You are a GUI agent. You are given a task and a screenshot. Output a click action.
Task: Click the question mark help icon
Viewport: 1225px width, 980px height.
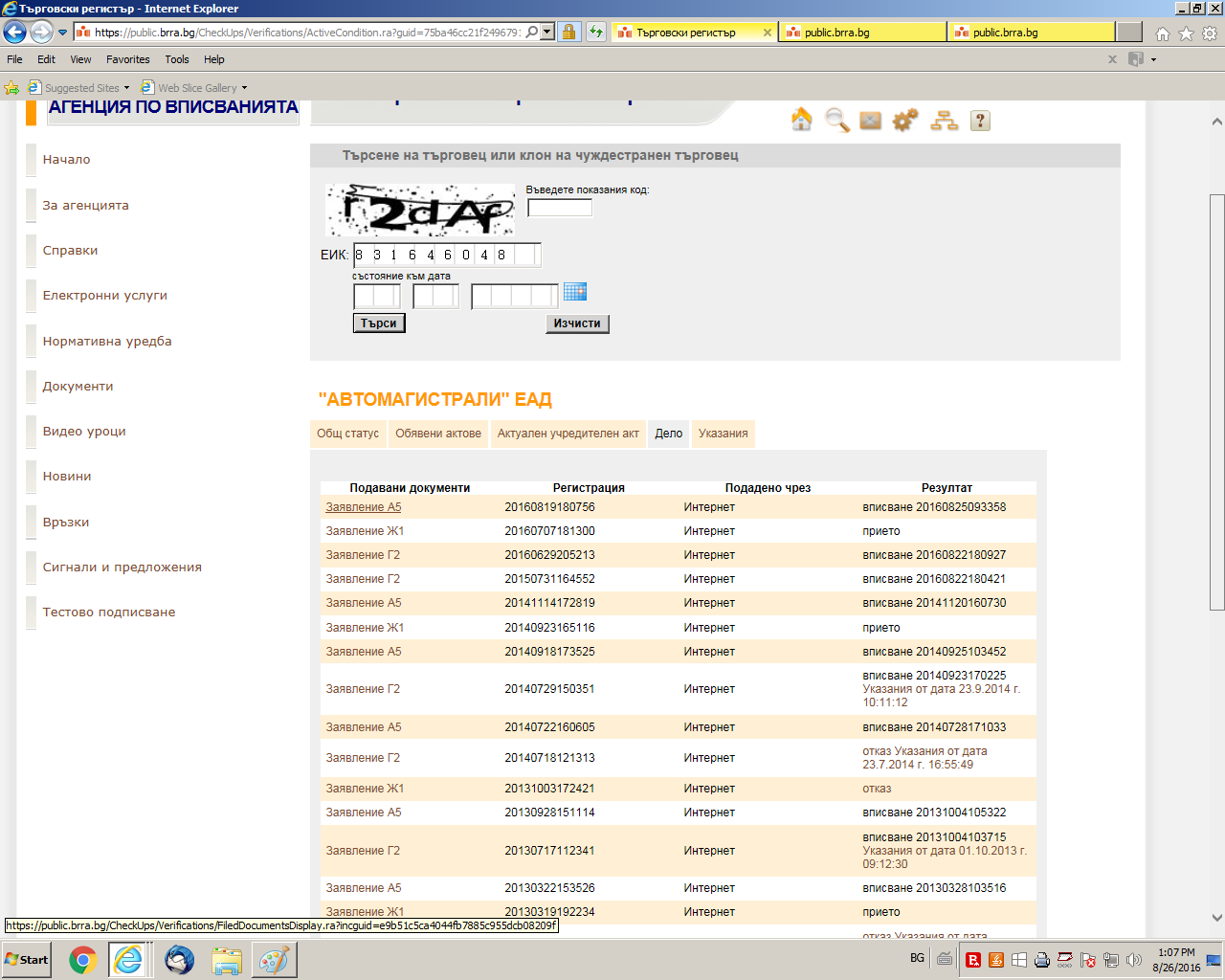tap(980, 121)
